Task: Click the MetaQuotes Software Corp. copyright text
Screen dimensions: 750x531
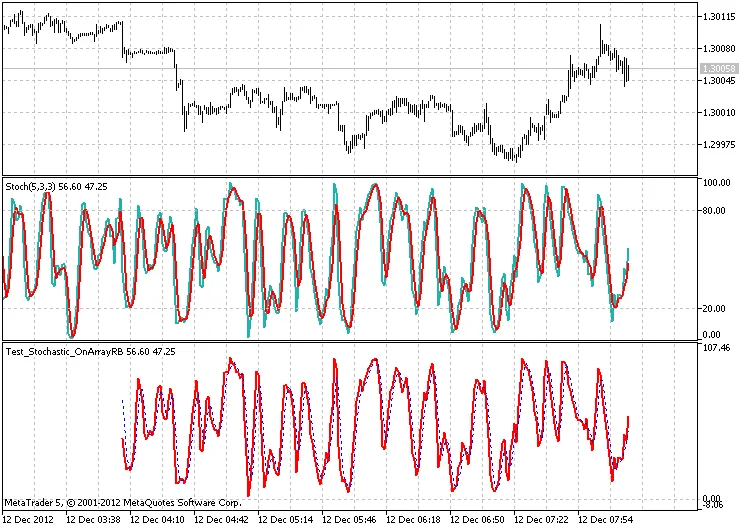Action: (123, 502)
